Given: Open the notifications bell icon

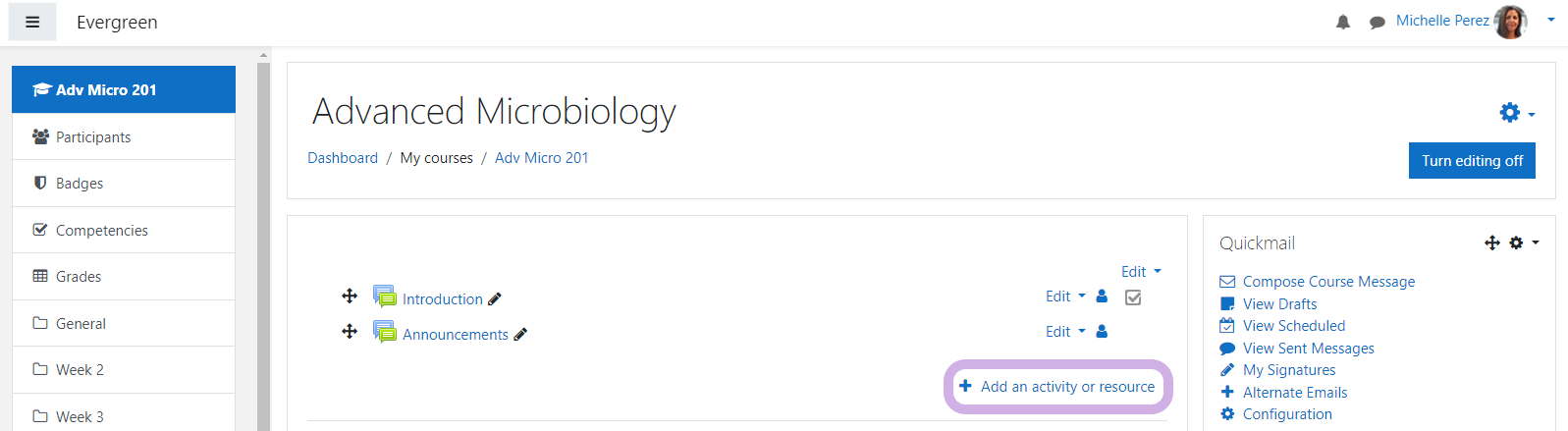Looking at the screenshot, I should point(1343,22).
